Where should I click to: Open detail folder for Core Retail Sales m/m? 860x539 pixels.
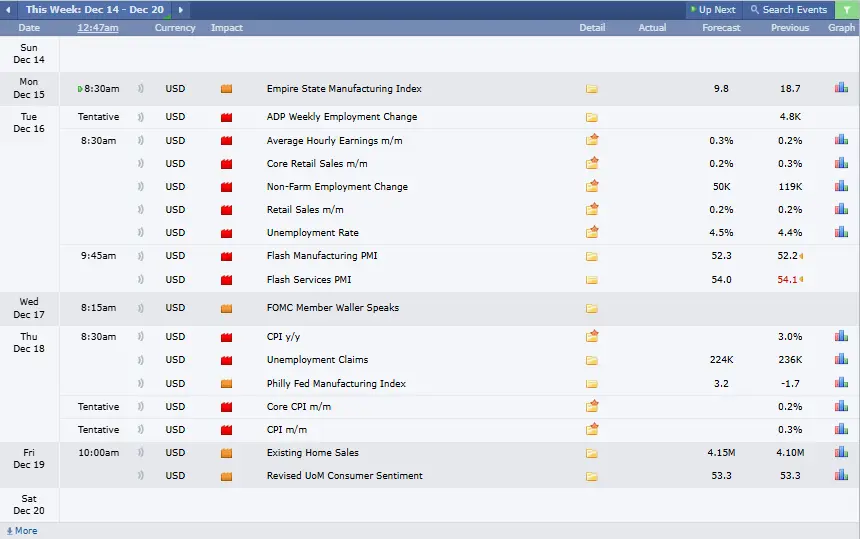[x=591, y=163]
